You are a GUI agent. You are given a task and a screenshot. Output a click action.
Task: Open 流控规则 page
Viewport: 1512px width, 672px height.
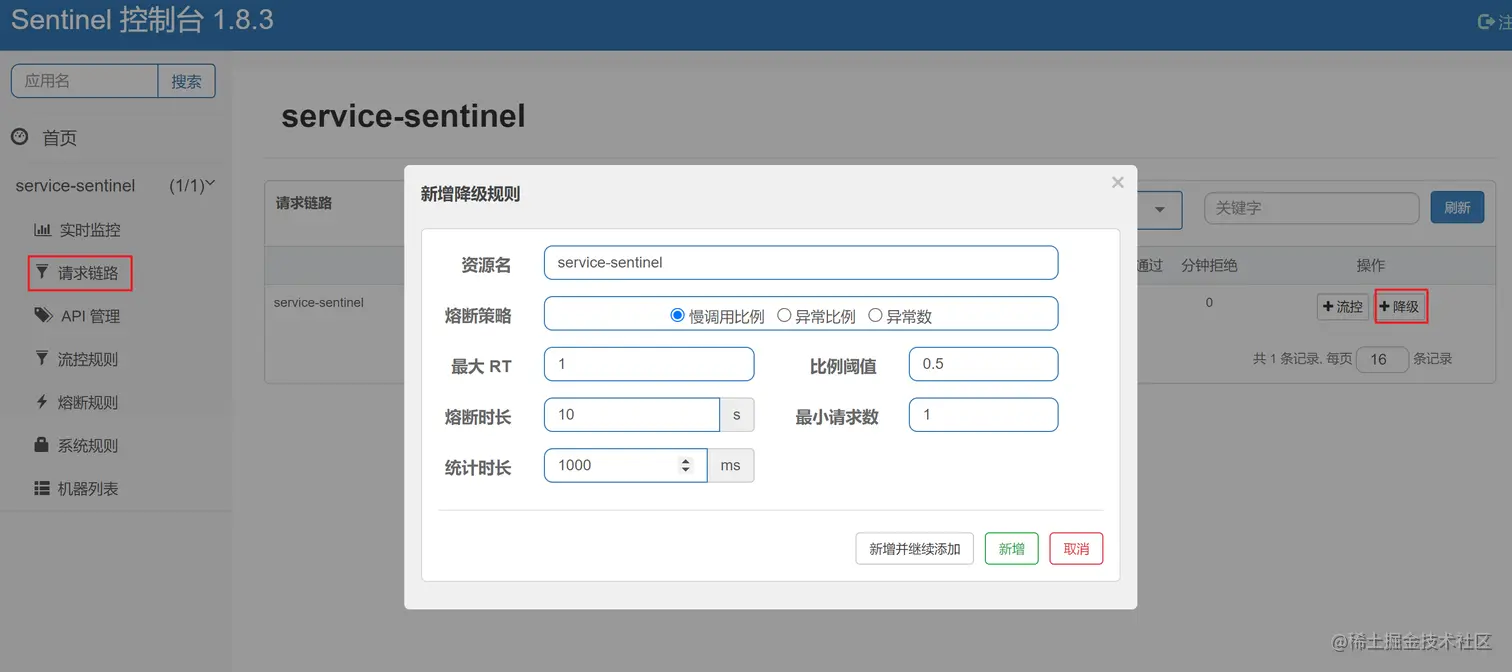pyautogui.click(x=88, y=359)
